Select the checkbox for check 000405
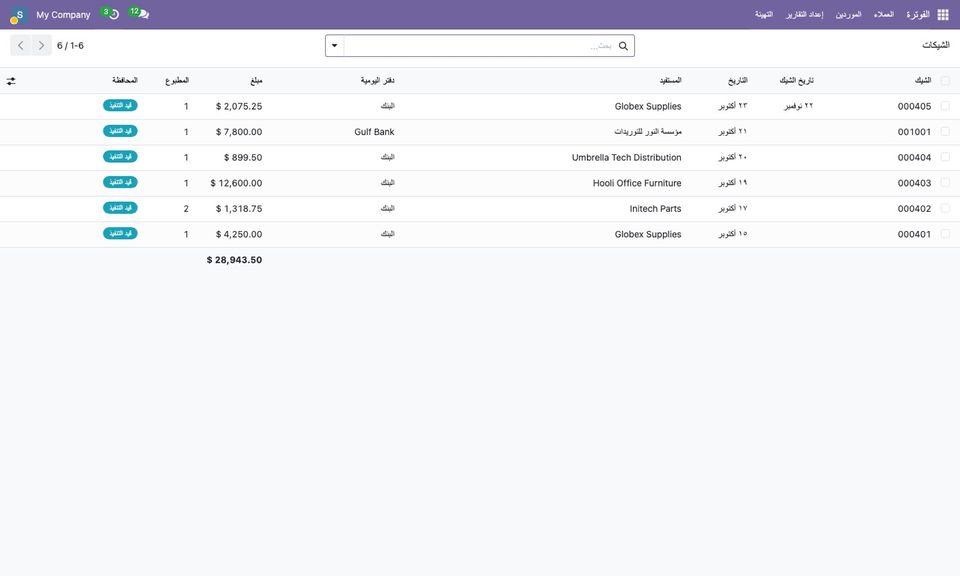Viewport: 960px width, 576px height. coord(945,106)
